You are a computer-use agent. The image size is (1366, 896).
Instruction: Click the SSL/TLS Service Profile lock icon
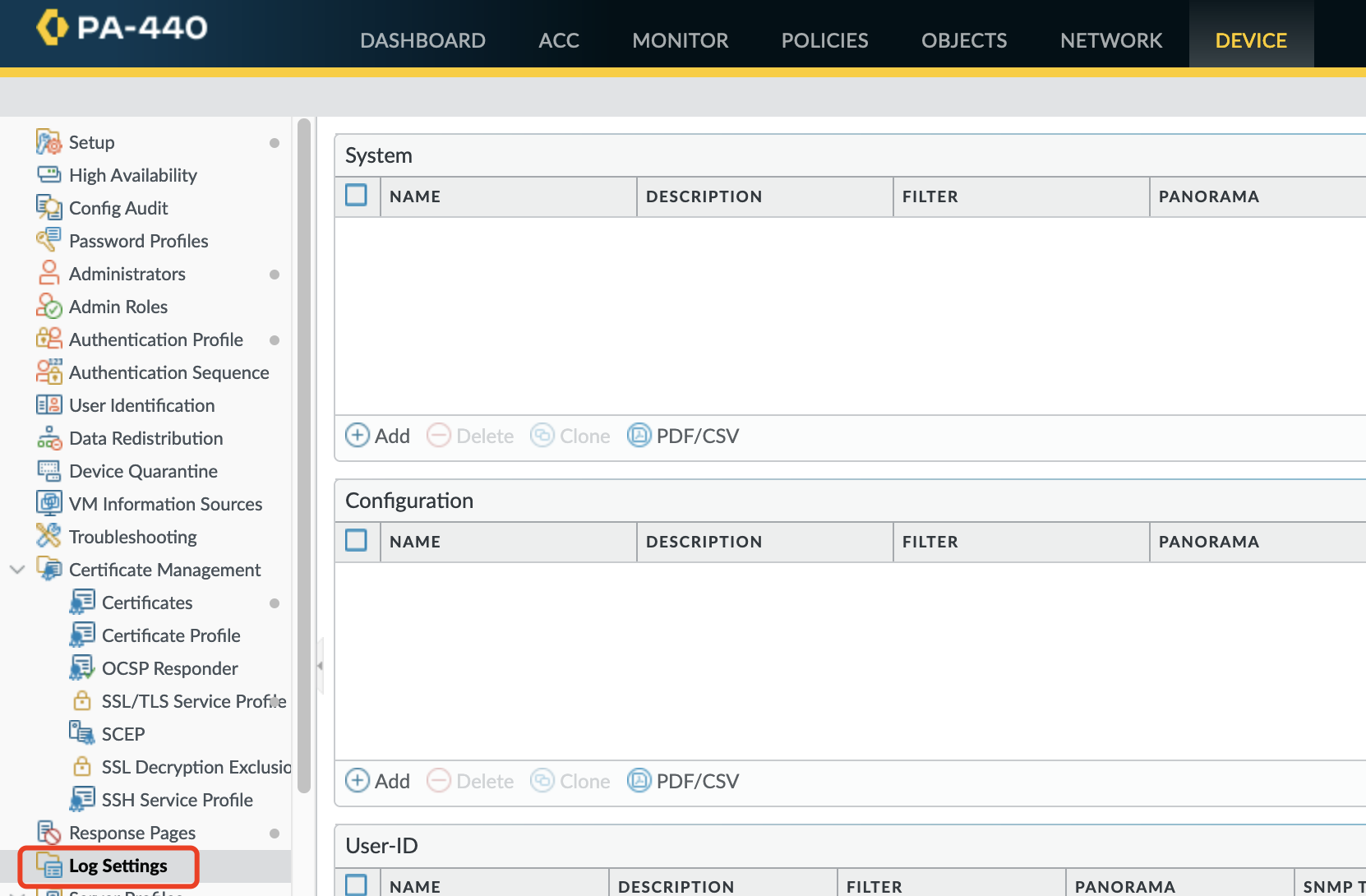coord(81,700)
